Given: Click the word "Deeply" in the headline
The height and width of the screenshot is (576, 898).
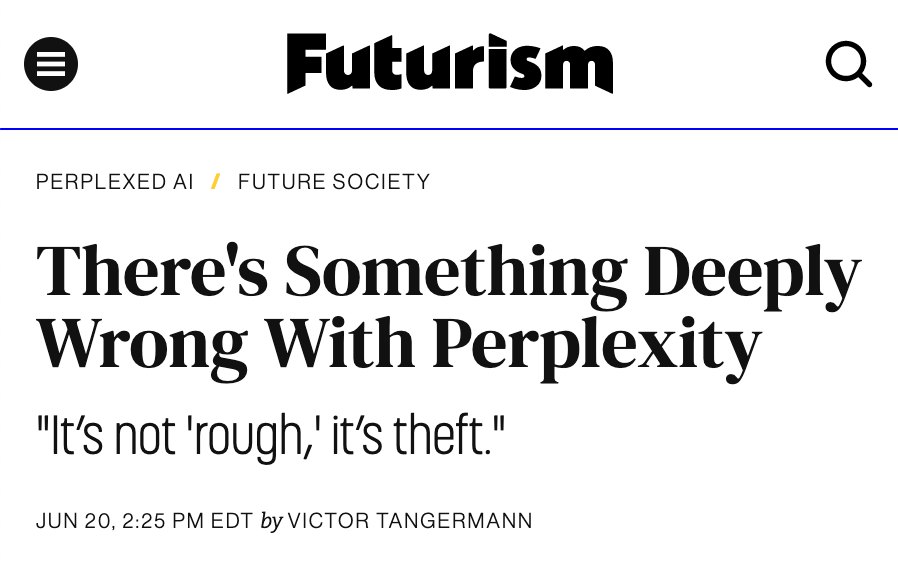Looking at the screenshot, I should pos(752,272).
